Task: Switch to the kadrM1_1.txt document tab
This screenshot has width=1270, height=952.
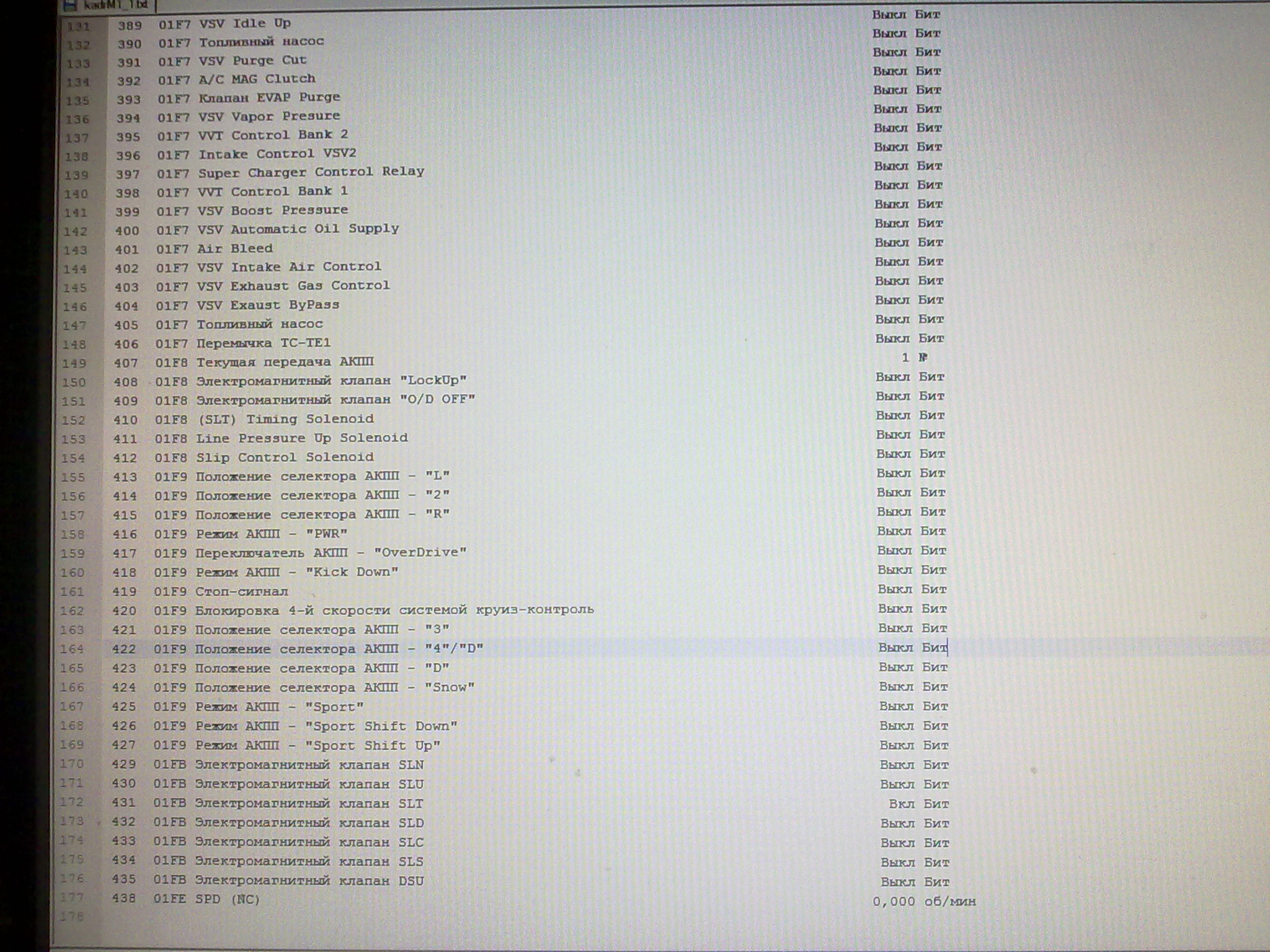Action: tap(115, 5)
